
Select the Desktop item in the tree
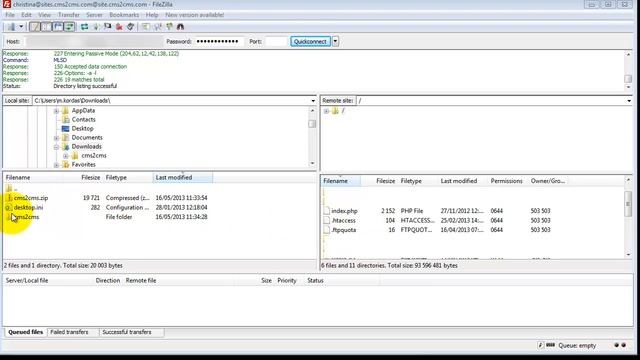pyautogui.click(x=82, y=129)
